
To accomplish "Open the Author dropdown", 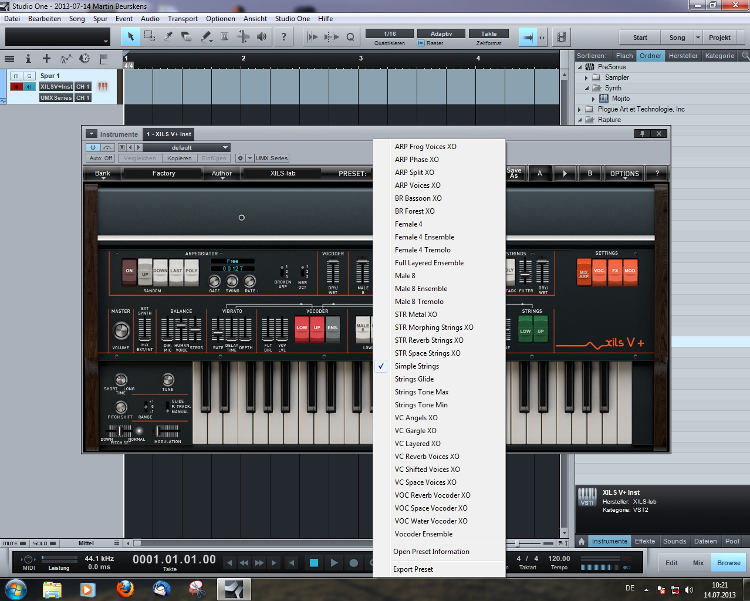I will coord(222,174).
